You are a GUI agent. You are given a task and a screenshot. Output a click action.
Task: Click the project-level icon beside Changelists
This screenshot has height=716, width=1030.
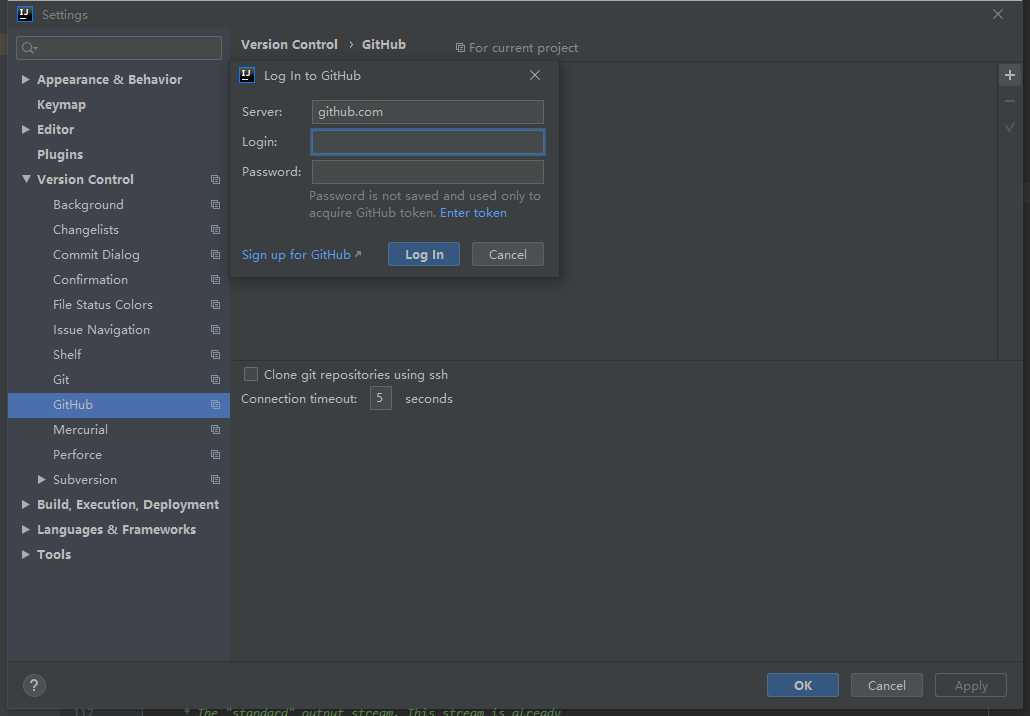[x=215, y=229]
